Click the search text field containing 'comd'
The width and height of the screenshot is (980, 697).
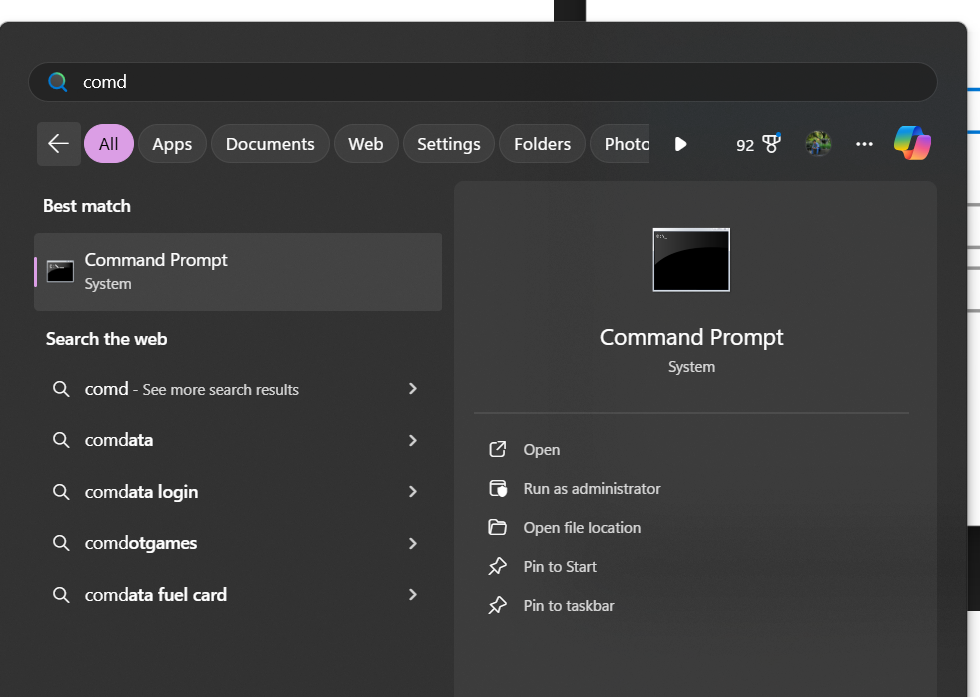480,82
